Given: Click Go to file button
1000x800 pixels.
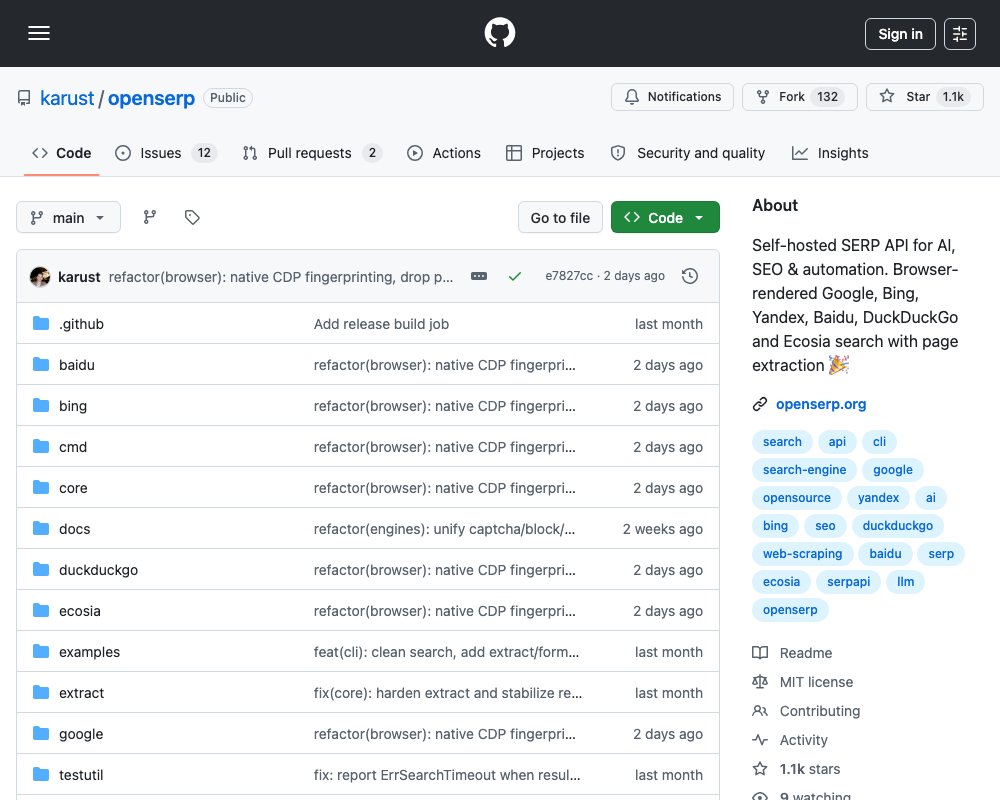Looking at the screenshot, I should click(560, 218).
